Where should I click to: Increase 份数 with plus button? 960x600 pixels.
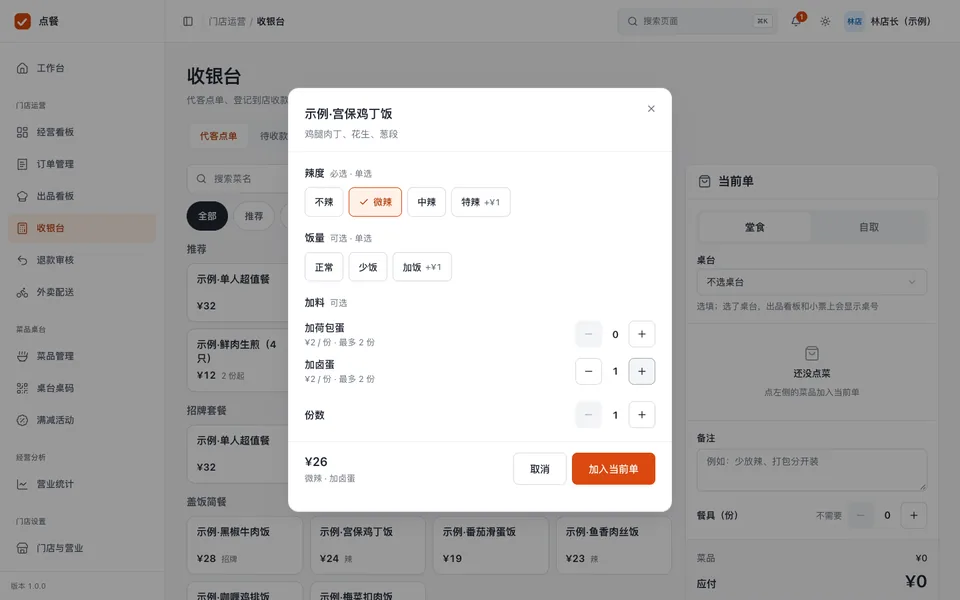pyautogui.click(x=642, y=415)
